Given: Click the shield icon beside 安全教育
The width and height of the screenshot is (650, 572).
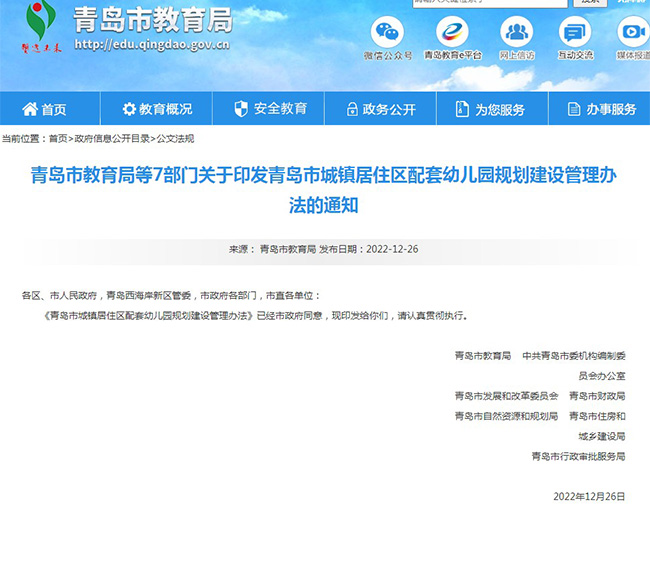Looking at the screenshot, I should (241, 109).
